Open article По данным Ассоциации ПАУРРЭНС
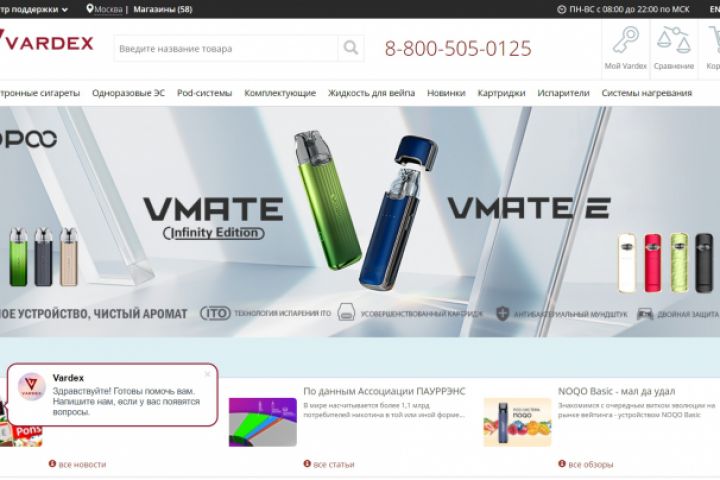 coord(384,391)
